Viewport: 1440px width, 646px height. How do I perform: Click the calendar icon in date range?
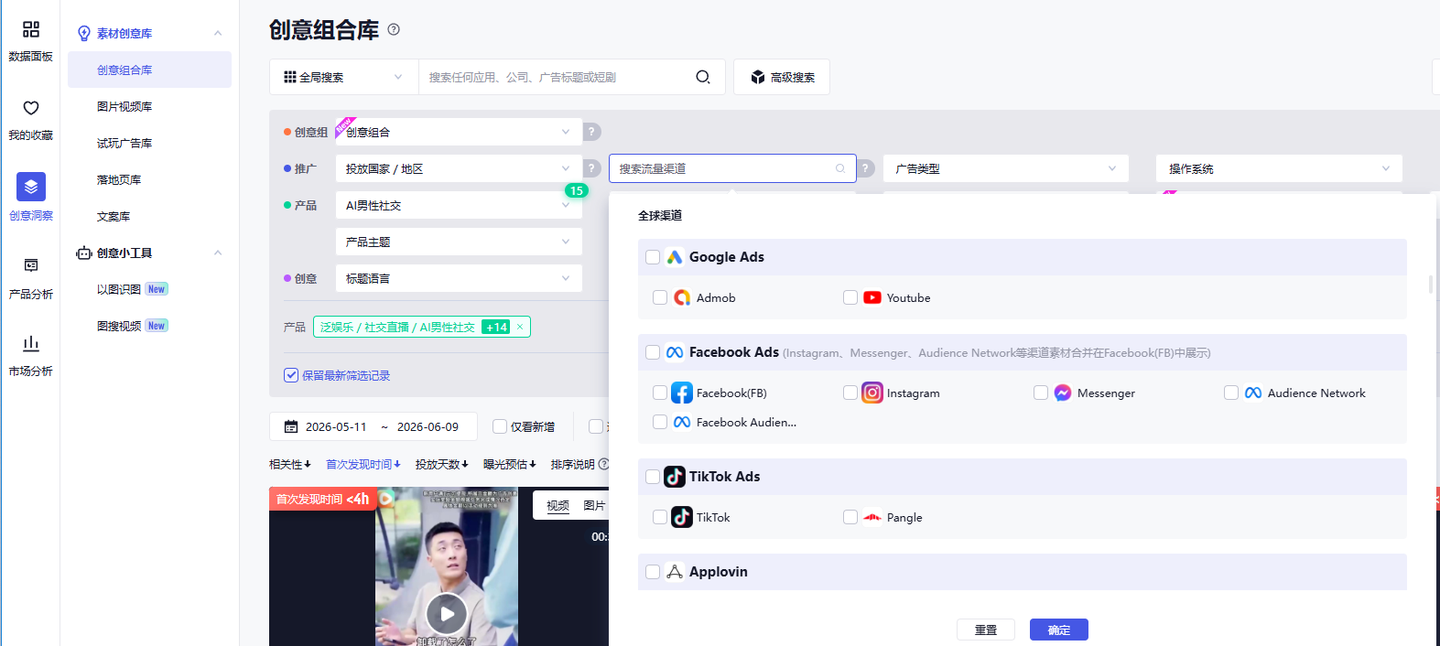click(291, 427)
